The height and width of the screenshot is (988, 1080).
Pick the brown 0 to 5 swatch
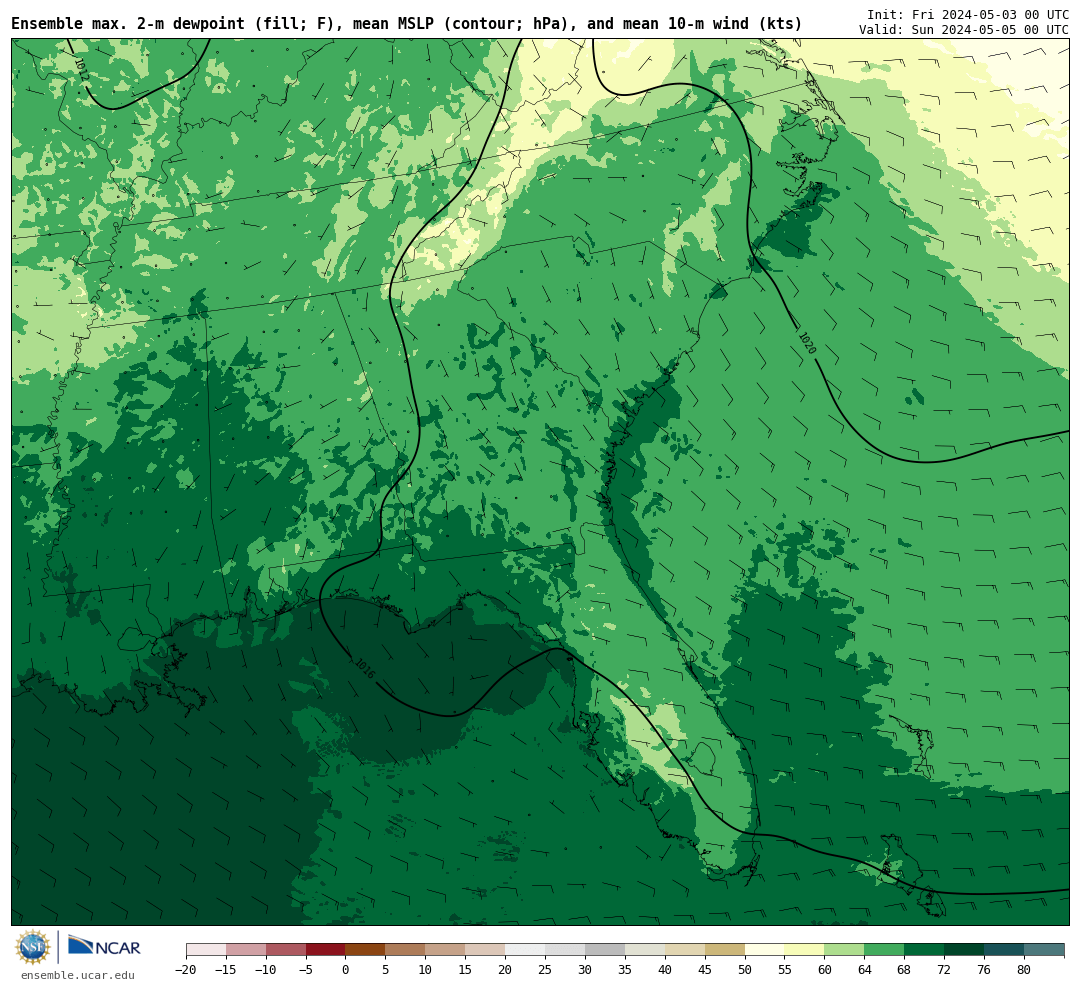click(366, 950)
